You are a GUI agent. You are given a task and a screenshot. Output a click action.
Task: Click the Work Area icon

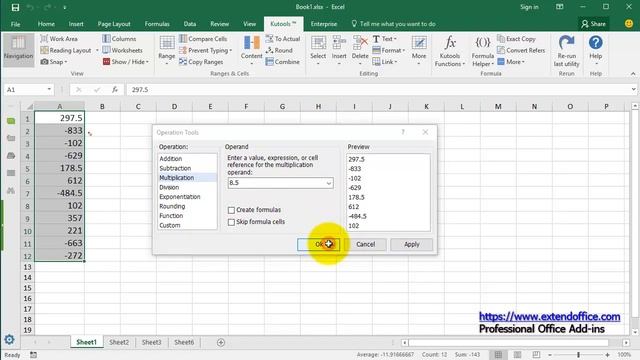tap(44, 39)
